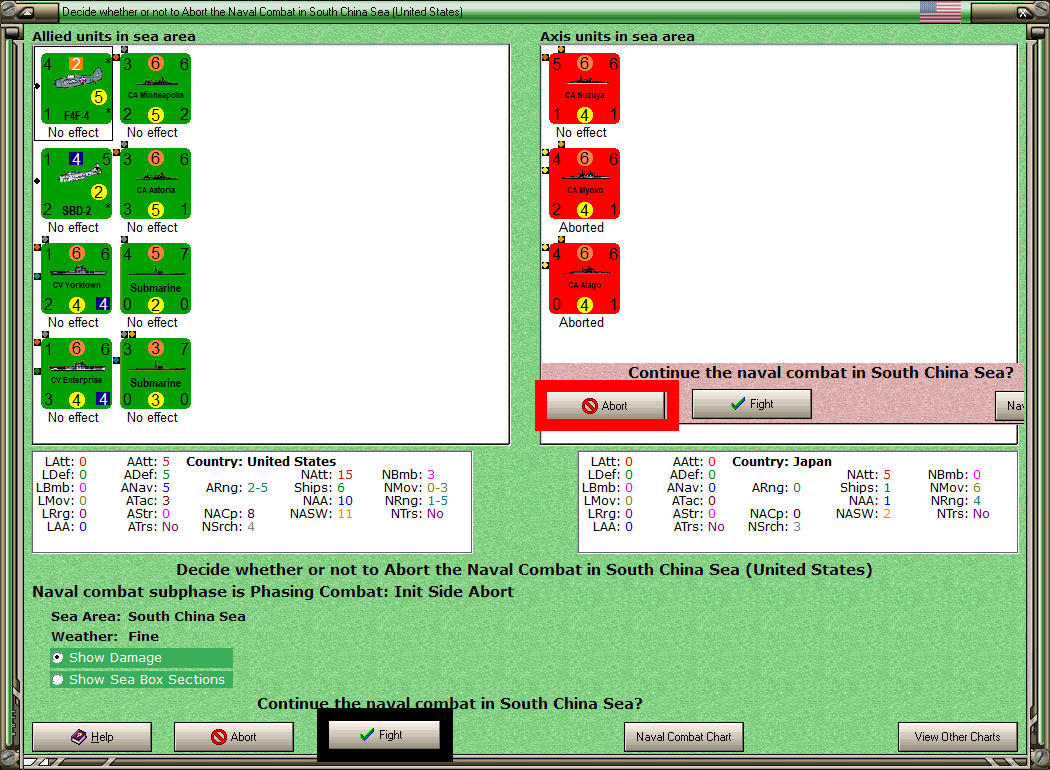Click the Country: Japan label
The image size is (1050, 770).
[781, 461]
